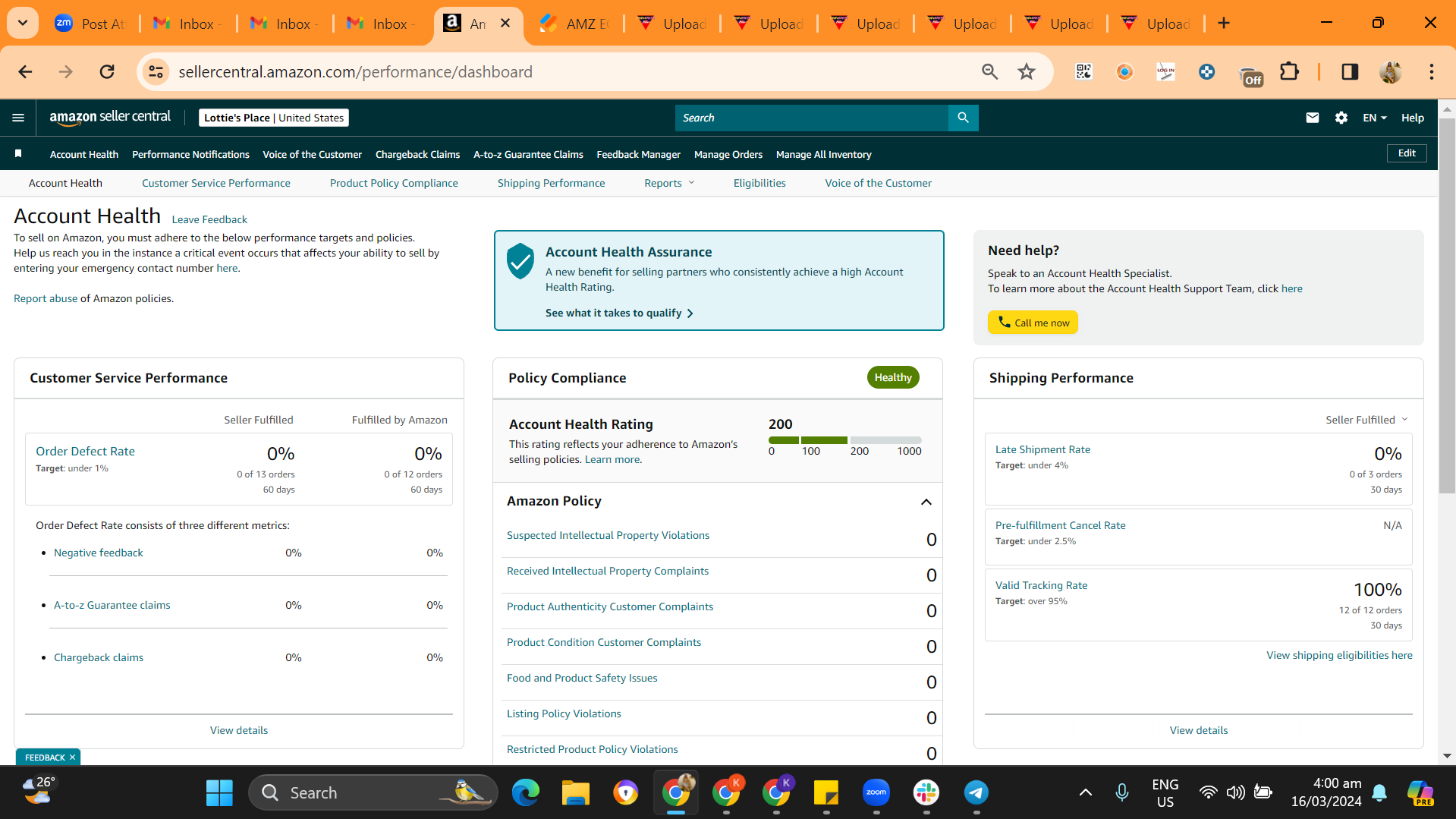Viewport: 1456px width, 819px height.
Task: View site information icon beside the URL
Action: (x=156, y=71)
